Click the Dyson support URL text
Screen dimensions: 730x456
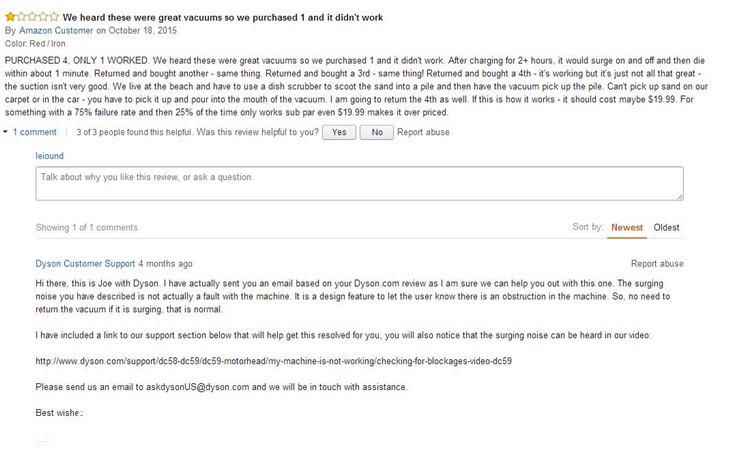[273, 361]
